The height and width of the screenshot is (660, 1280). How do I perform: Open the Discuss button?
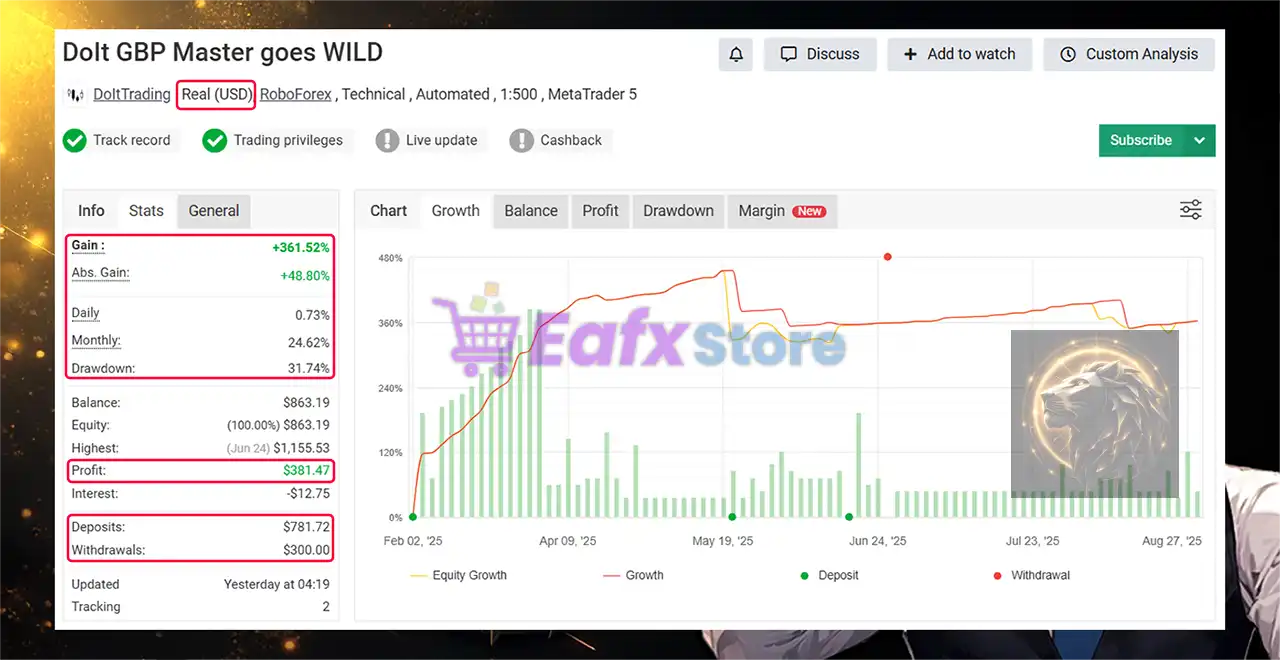point(820,54)
